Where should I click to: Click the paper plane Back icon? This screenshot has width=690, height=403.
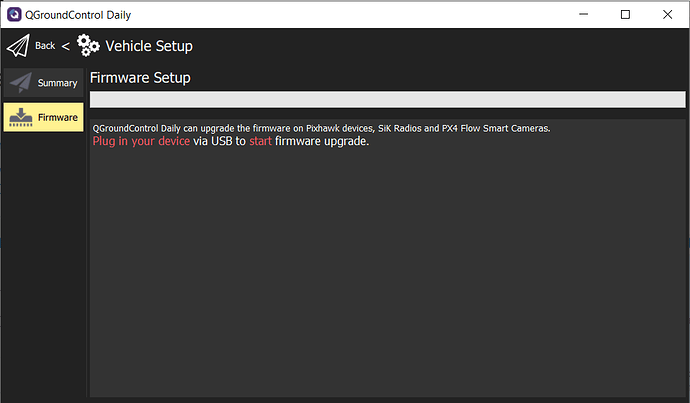(x=18, y=46)
